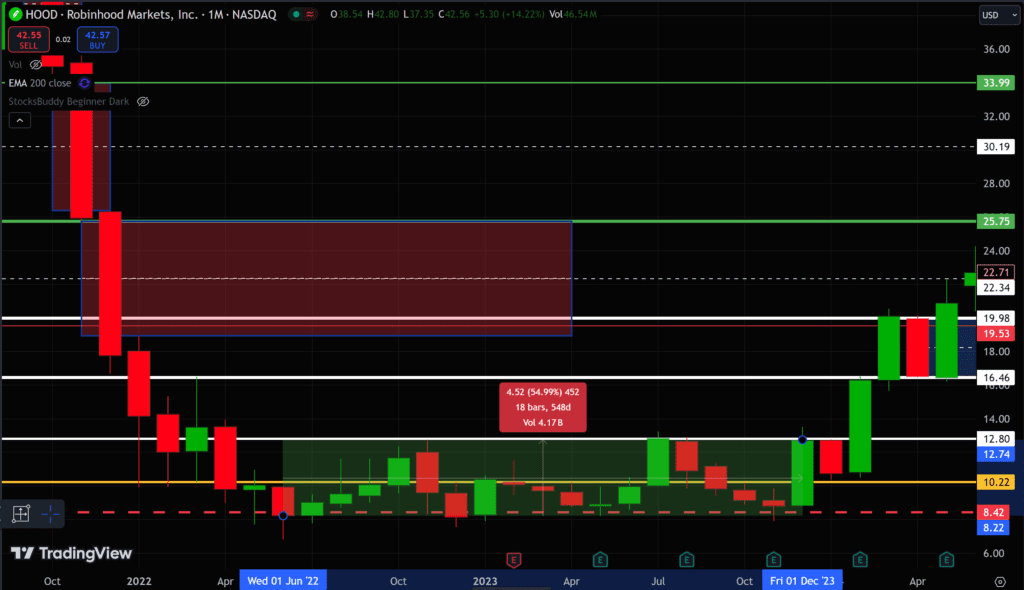The image size is (1024, 590).
Task: Click earnings marker above the Dec '23 label
Action: point(773,559)
